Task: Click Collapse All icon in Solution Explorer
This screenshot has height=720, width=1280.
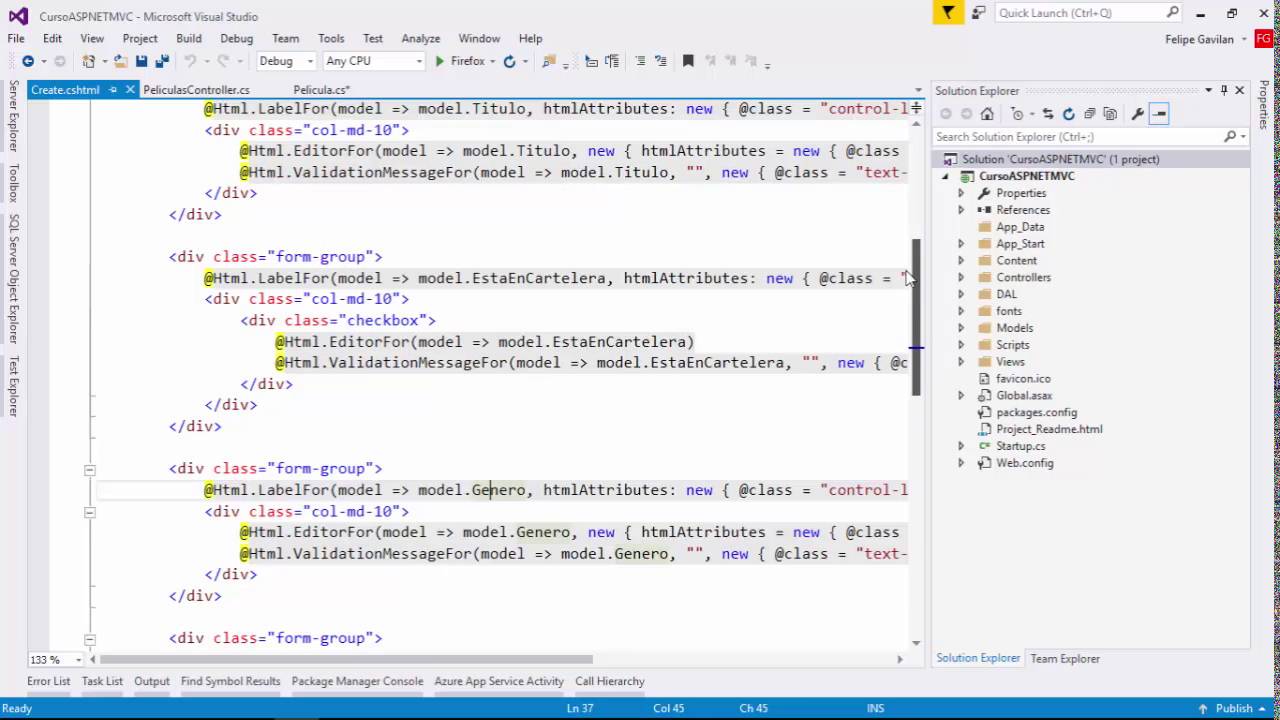Action: [1089, 114]
